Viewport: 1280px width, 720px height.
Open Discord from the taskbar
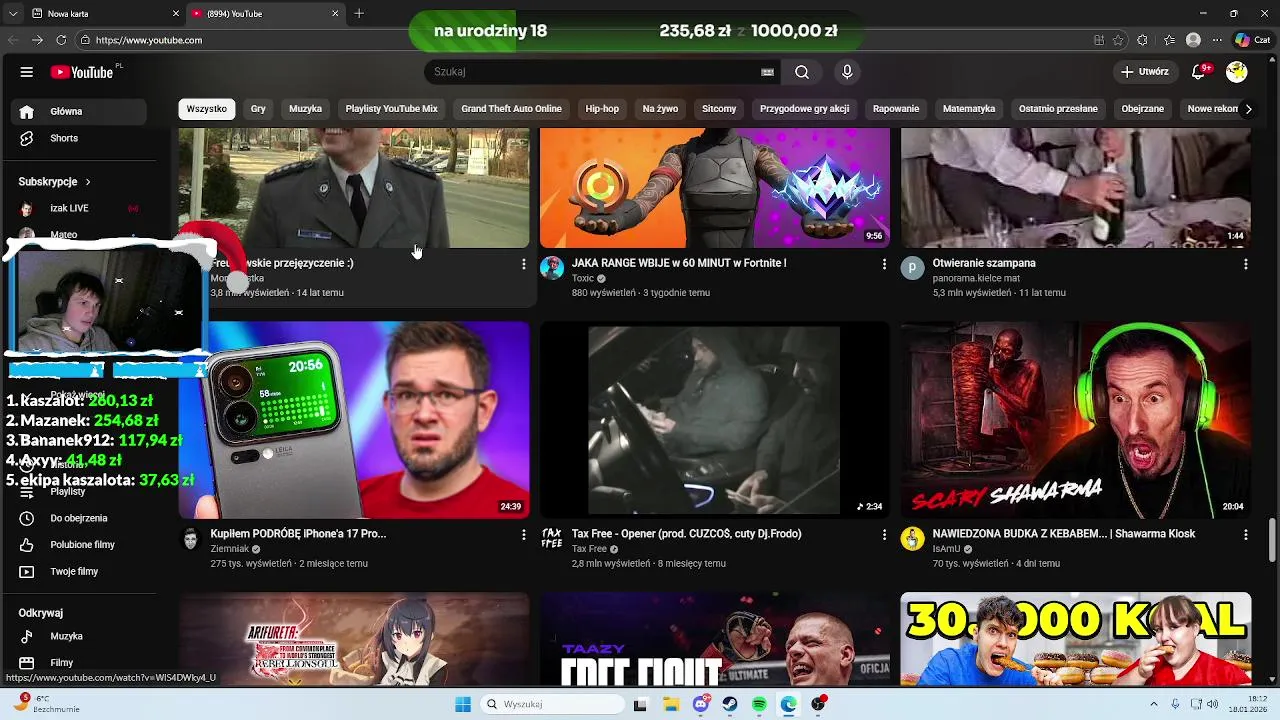tap(700, 704)
